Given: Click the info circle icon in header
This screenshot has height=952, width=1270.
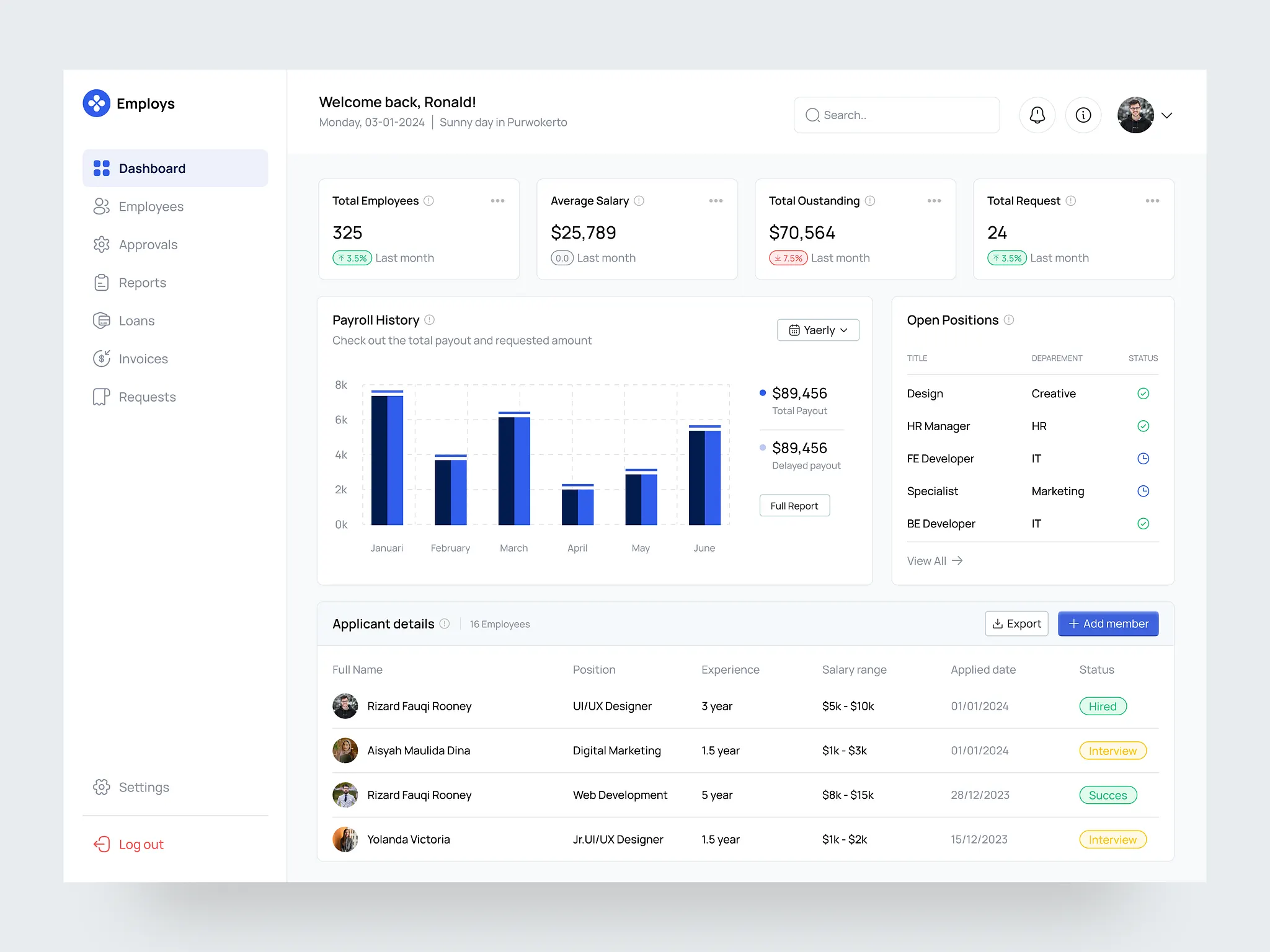Looking at the screenshot, I should [1083, 115].
